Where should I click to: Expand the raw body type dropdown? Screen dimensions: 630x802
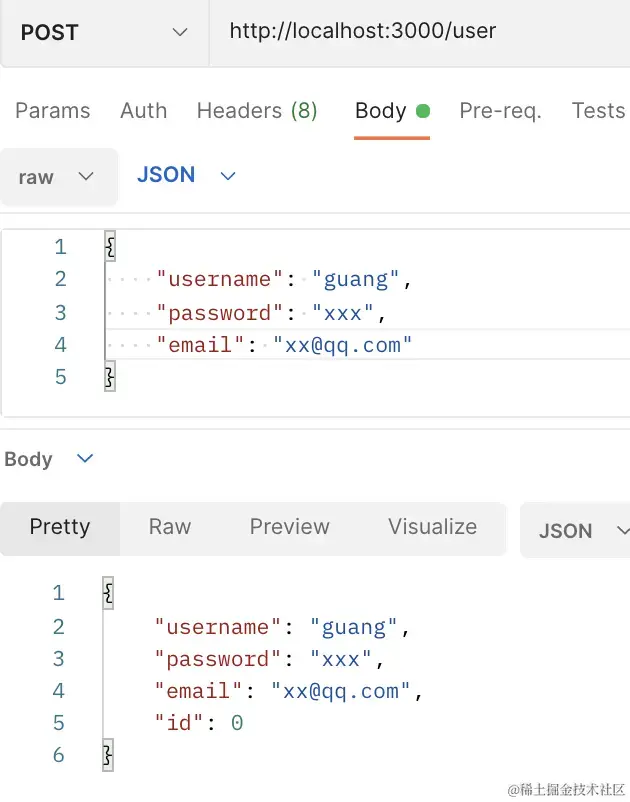57,177
